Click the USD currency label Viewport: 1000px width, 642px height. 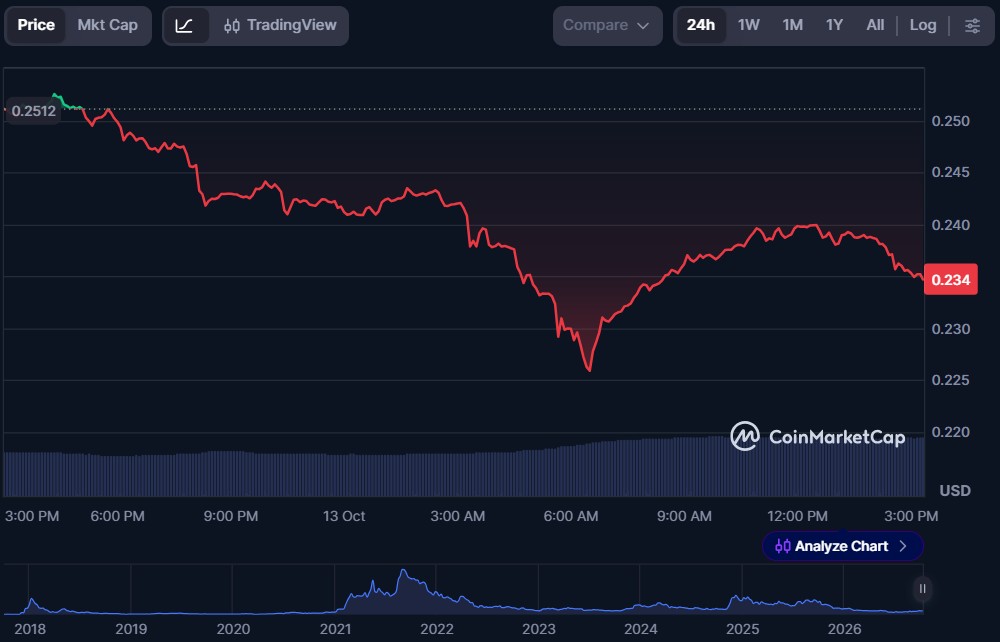[955, 491]
